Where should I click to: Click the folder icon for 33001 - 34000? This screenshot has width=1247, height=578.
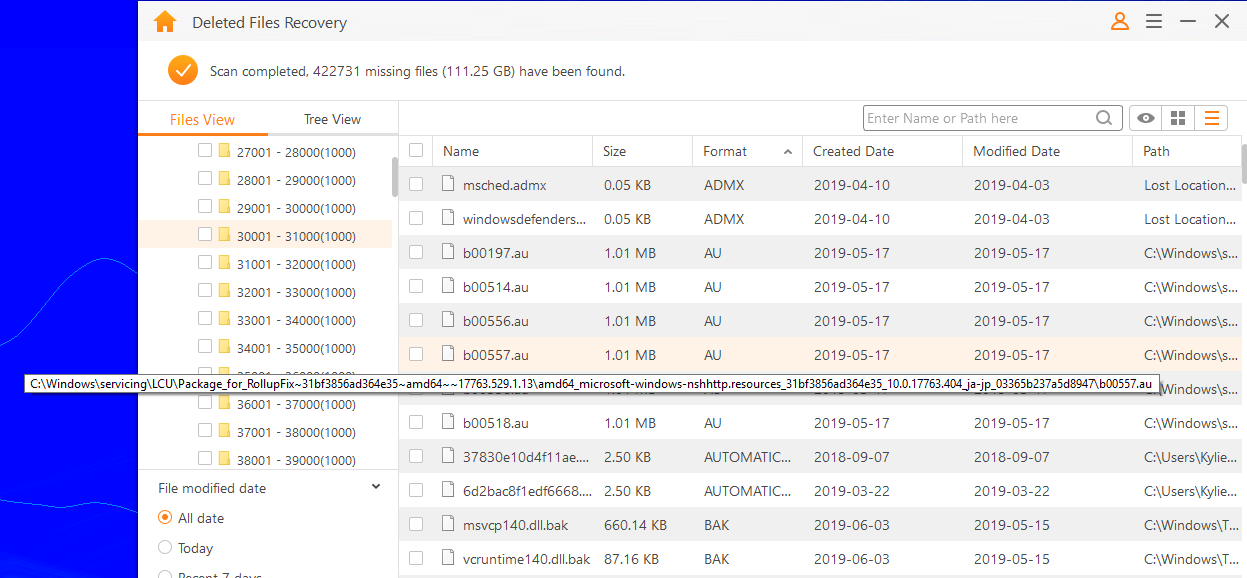click(x=225, y=319)
